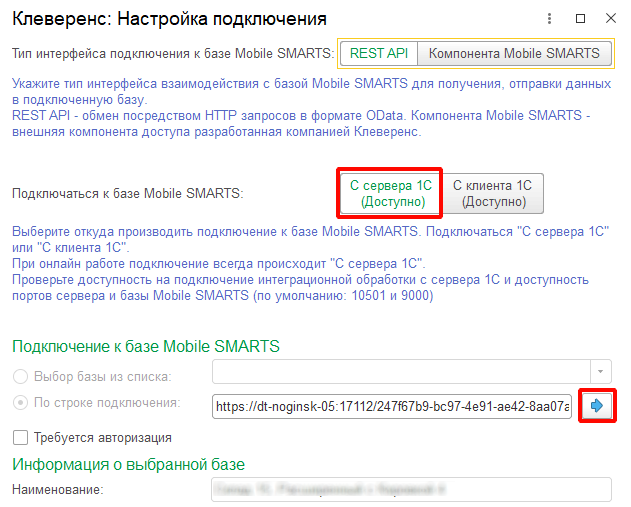
Task: Click the Наименование label
Action: (x=58, y=490)
